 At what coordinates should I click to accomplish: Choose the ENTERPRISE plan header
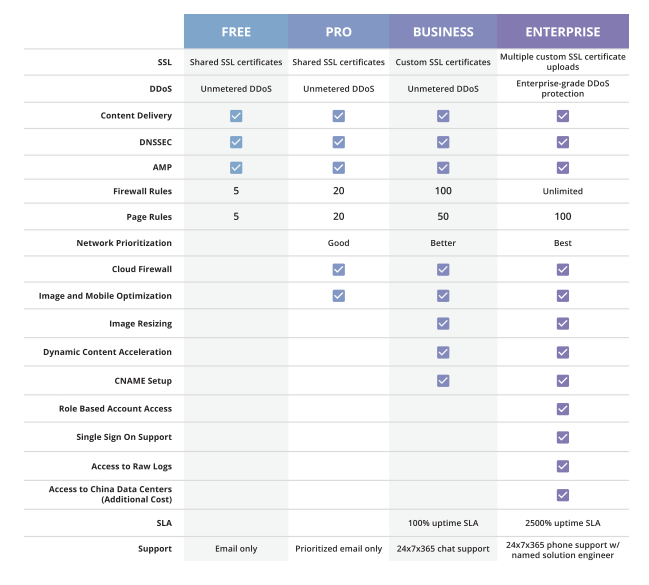point(563,32)
